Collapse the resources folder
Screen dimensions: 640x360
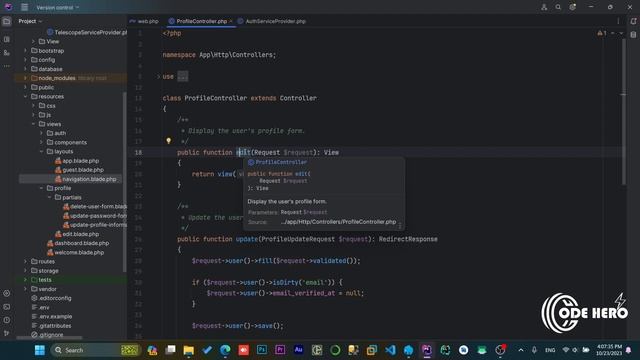pyautogui.click(x=25, y=96)
